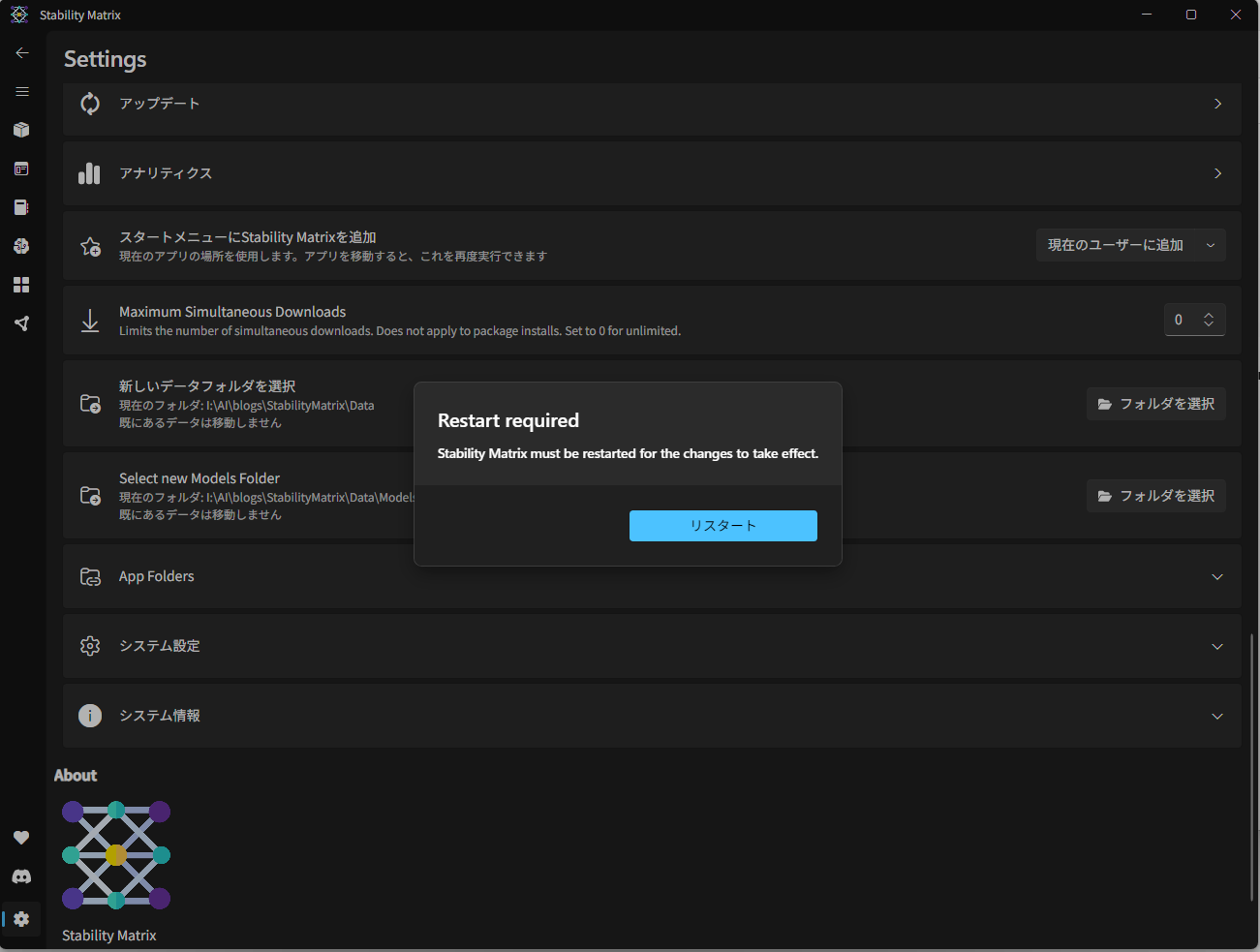1260x952 pixels.
Task: Click the star icon for Start Menu setting
Action: tap(90, 247)
